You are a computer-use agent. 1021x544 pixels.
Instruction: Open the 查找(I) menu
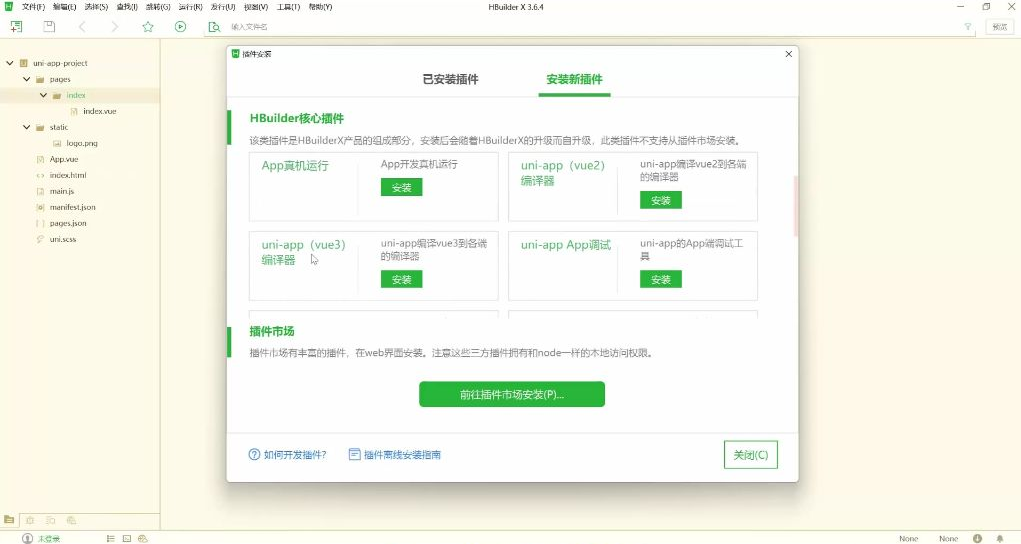pos(127,7)
